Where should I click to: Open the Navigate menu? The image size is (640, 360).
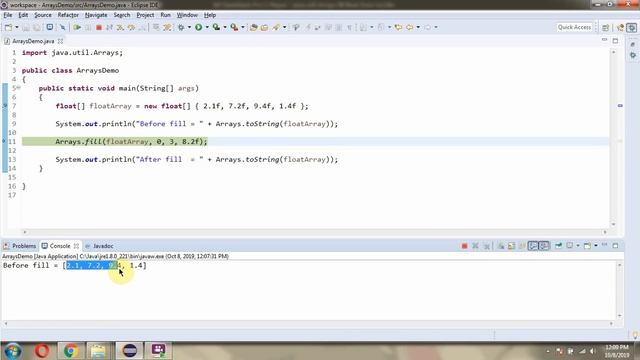(x=96, y=15)
